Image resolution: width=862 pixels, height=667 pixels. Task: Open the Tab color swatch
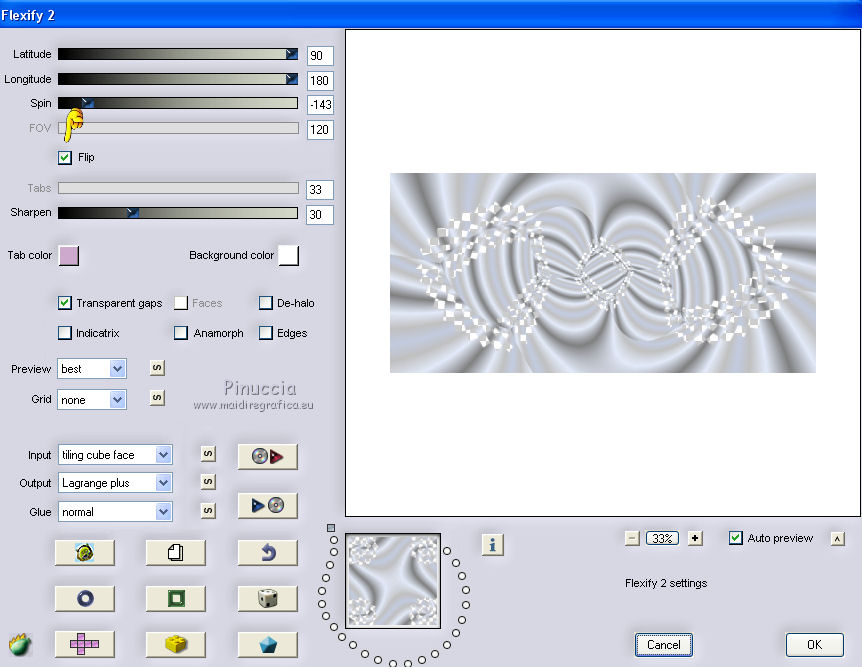(69, 256)
